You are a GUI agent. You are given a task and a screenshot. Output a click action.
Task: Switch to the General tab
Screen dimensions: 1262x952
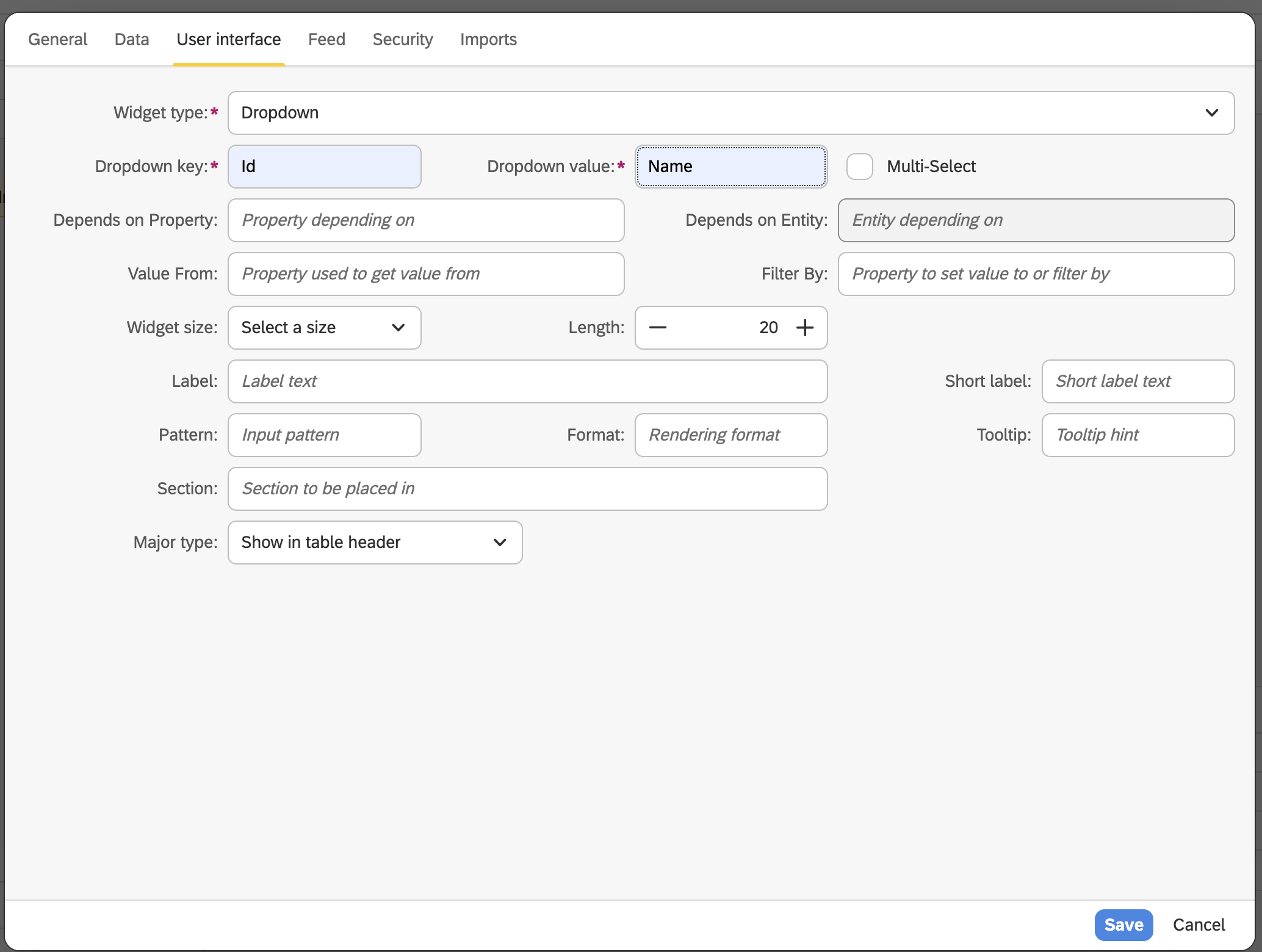tap(58, 40)
